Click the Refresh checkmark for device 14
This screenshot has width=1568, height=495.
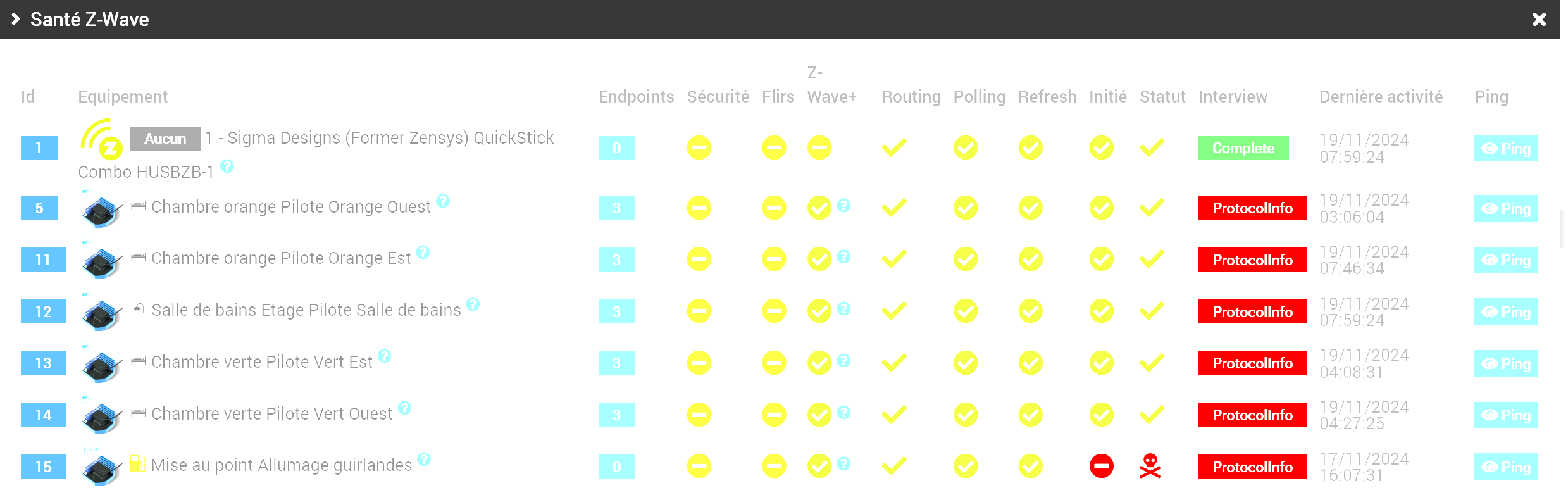[1031, 415]
